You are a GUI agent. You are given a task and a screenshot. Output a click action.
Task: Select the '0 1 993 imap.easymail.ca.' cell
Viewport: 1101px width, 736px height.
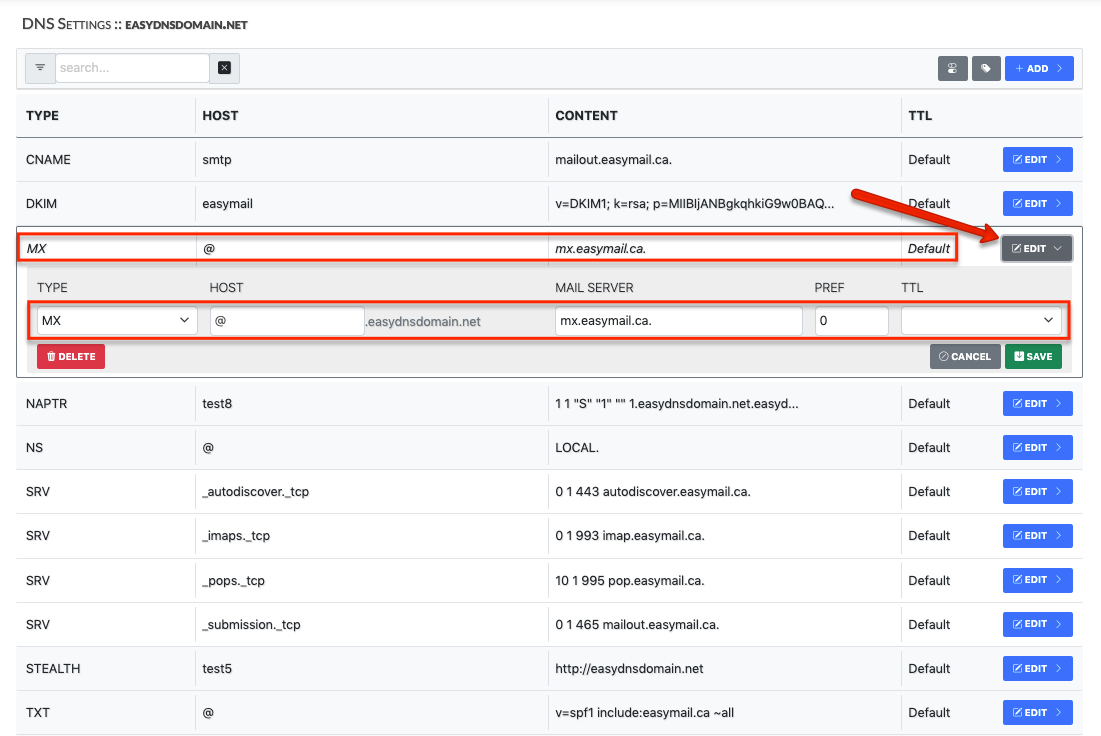point(630,536)
